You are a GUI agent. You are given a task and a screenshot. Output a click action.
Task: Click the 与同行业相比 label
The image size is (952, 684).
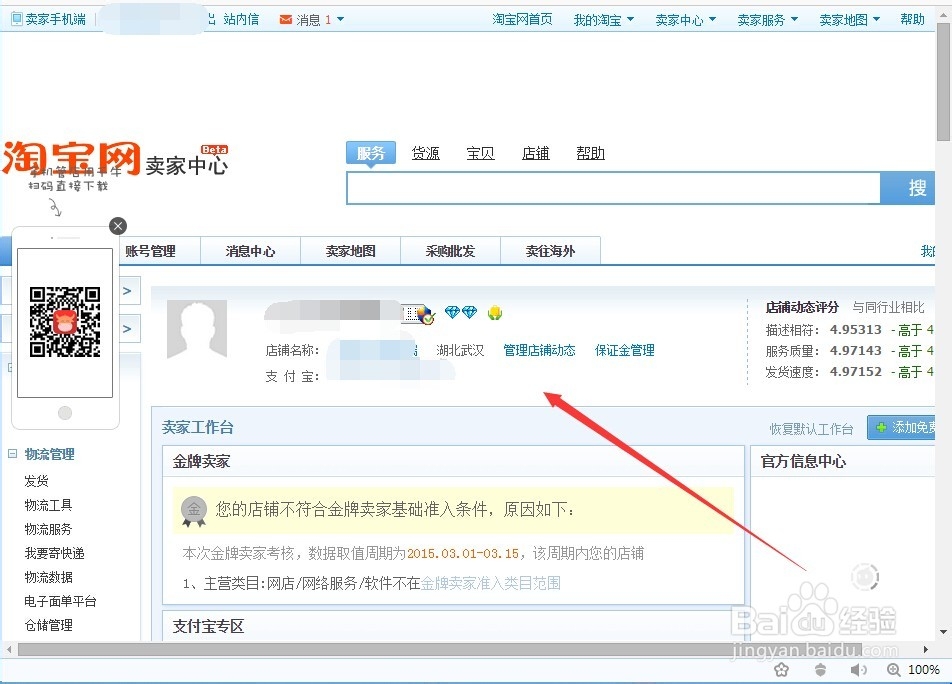[x=888, y=307]
